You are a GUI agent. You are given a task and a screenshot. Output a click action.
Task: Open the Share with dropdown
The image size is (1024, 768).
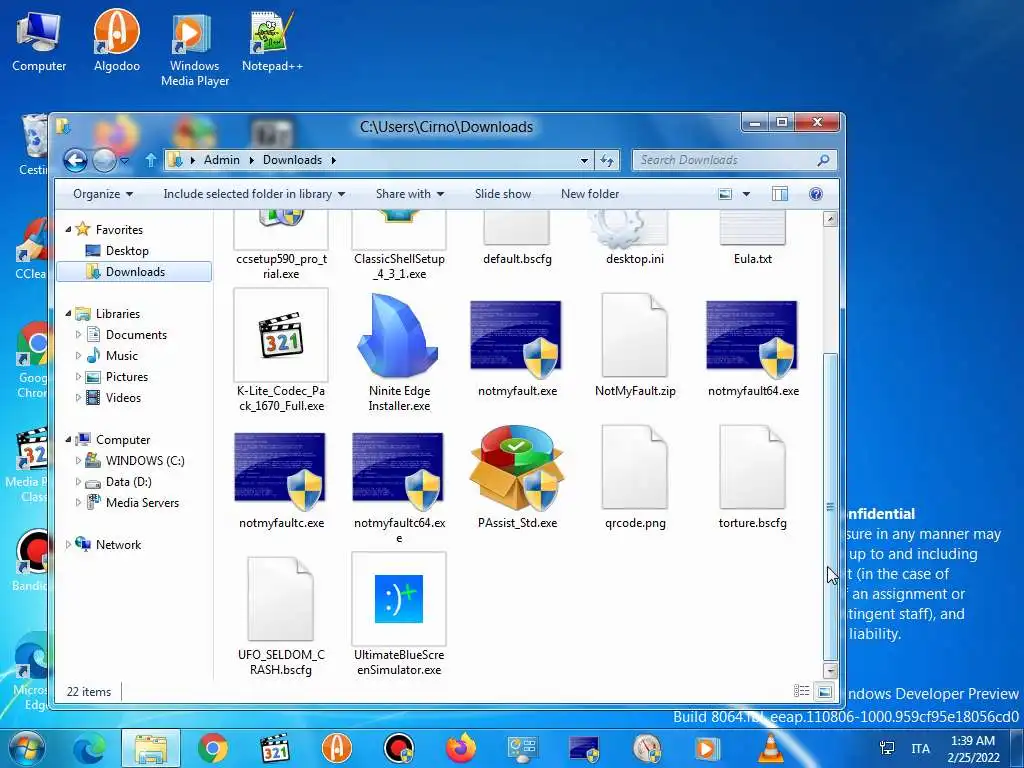tap(409, 194)
